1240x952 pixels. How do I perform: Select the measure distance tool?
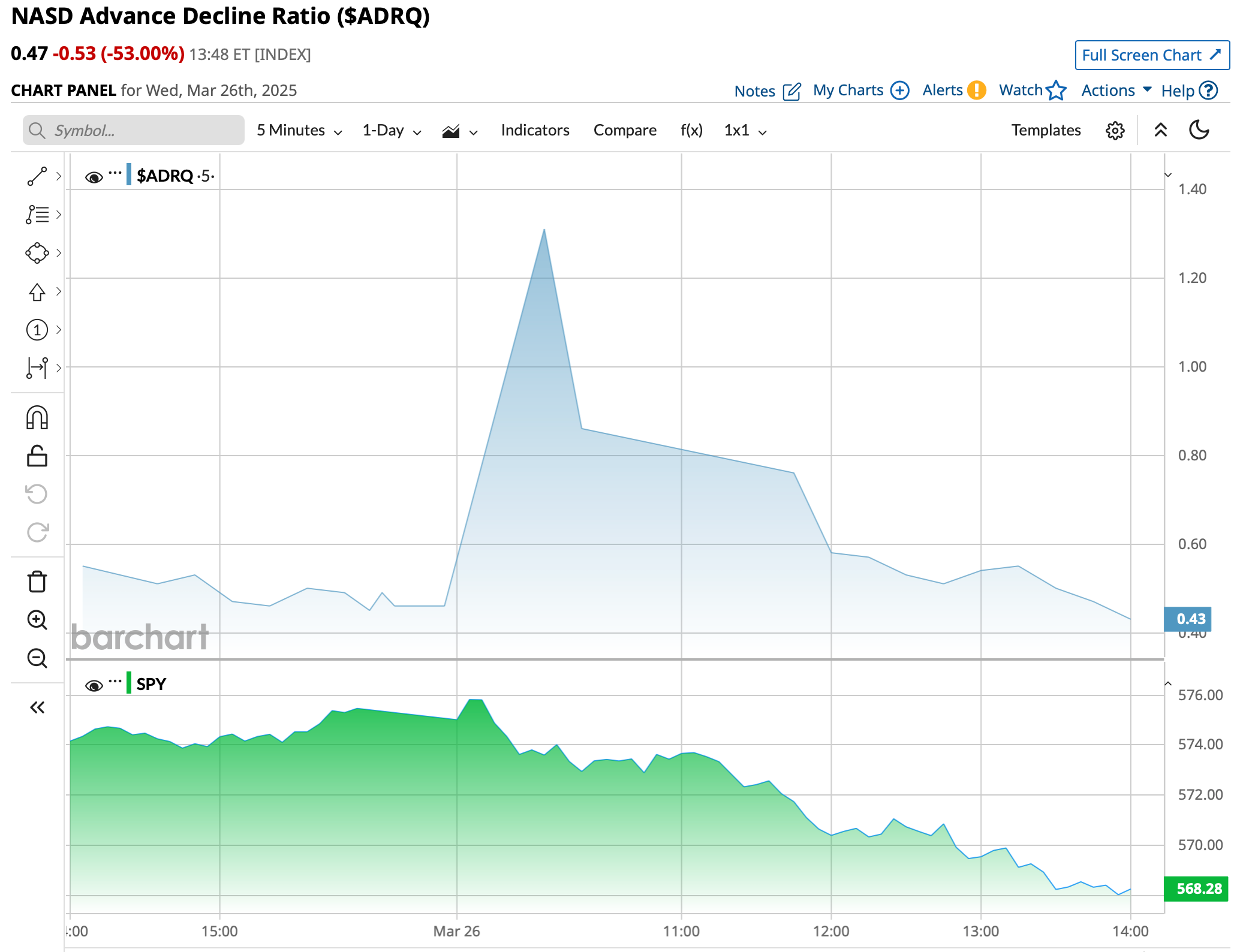[37, 367]
